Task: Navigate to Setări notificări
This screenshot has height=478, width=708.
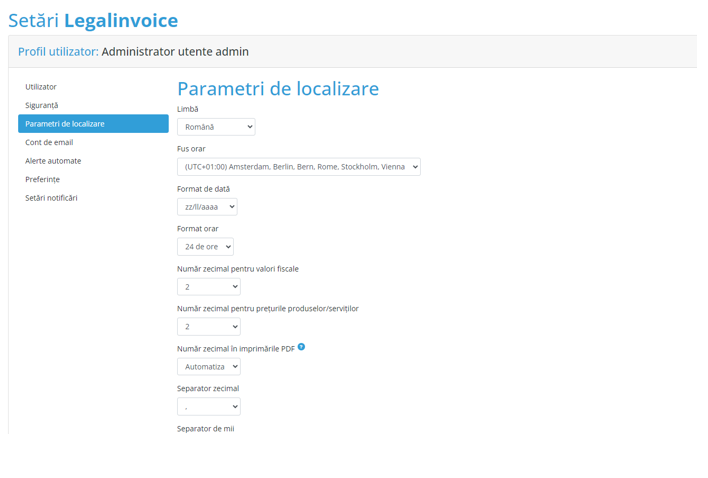Action: pyautogui.click(x=51, y=198)
